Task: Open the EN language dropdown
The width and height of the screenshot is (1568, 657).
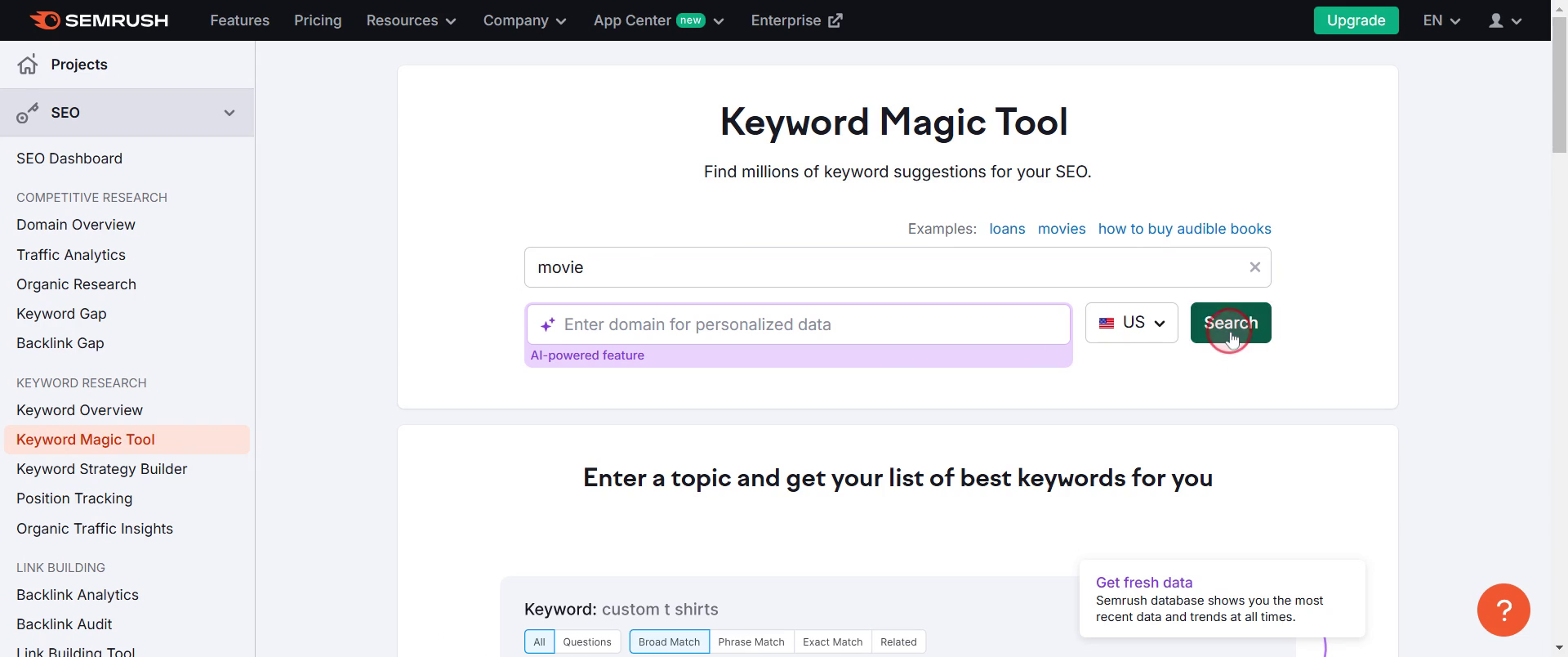Action: (x=1441, y=20)
